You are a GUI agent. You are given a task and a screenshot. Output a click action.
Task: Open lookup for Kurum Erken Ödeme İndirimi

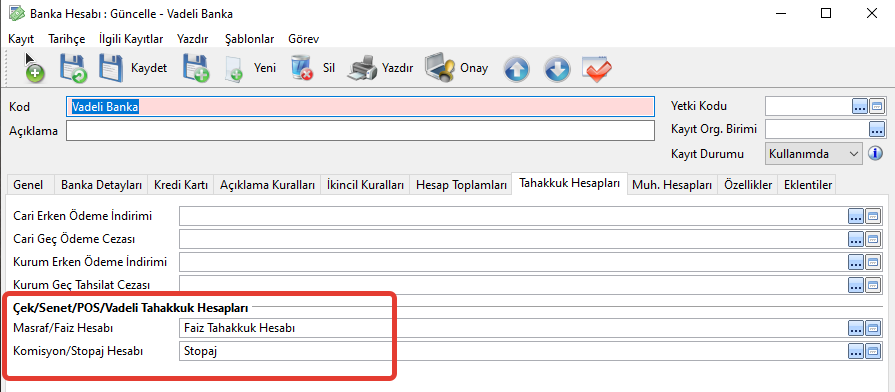coord(855,262)
